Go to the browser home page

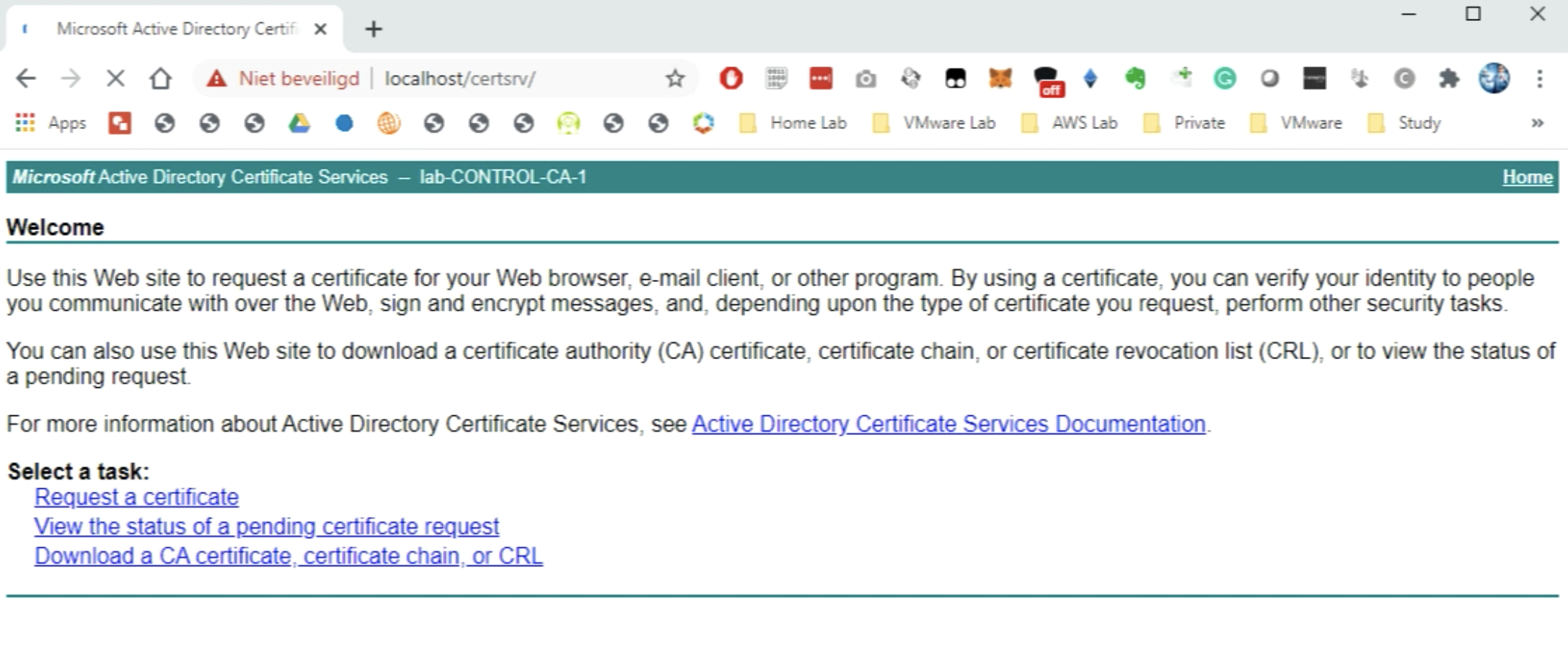pos(160,78)
